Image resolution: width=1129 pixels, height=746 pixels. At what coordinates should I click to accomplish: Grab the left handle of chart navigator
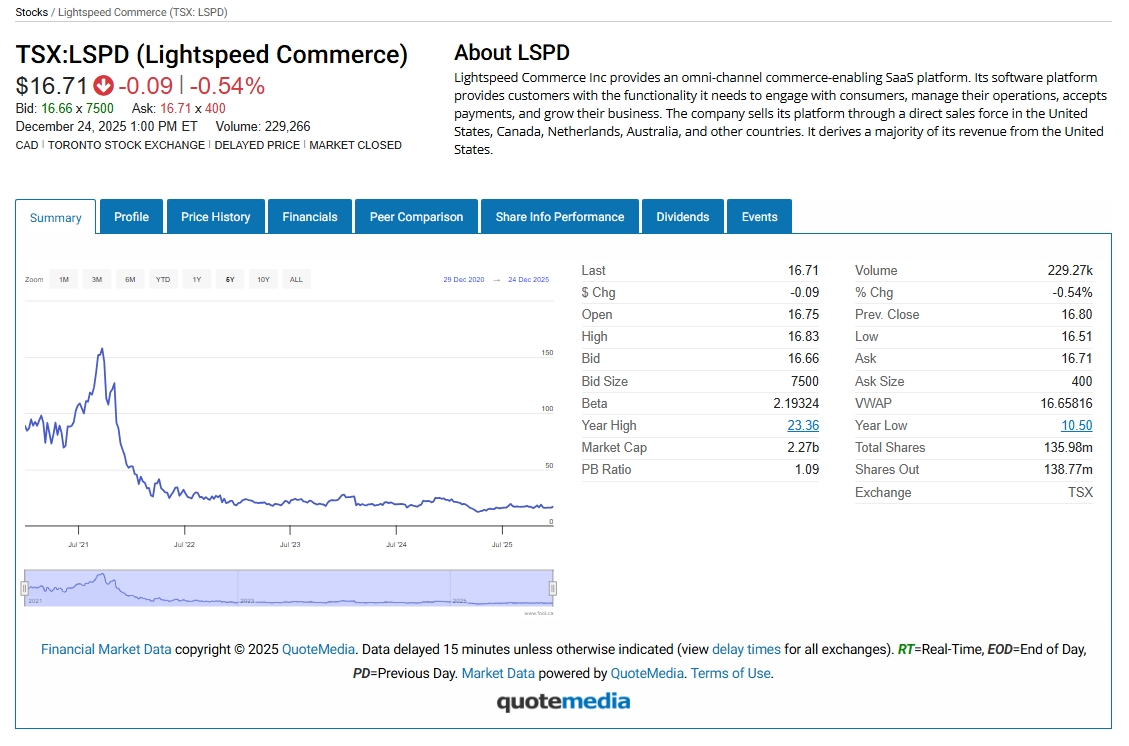26,588
